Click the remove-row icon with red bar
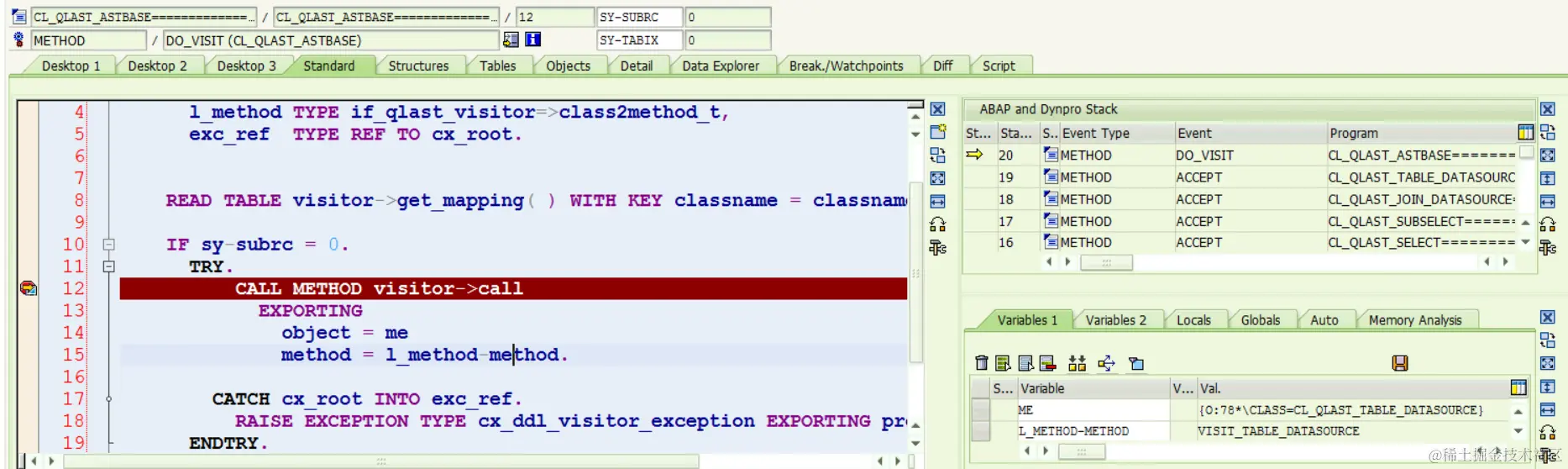1568x469 pixels. click(x=1047, y=363)
